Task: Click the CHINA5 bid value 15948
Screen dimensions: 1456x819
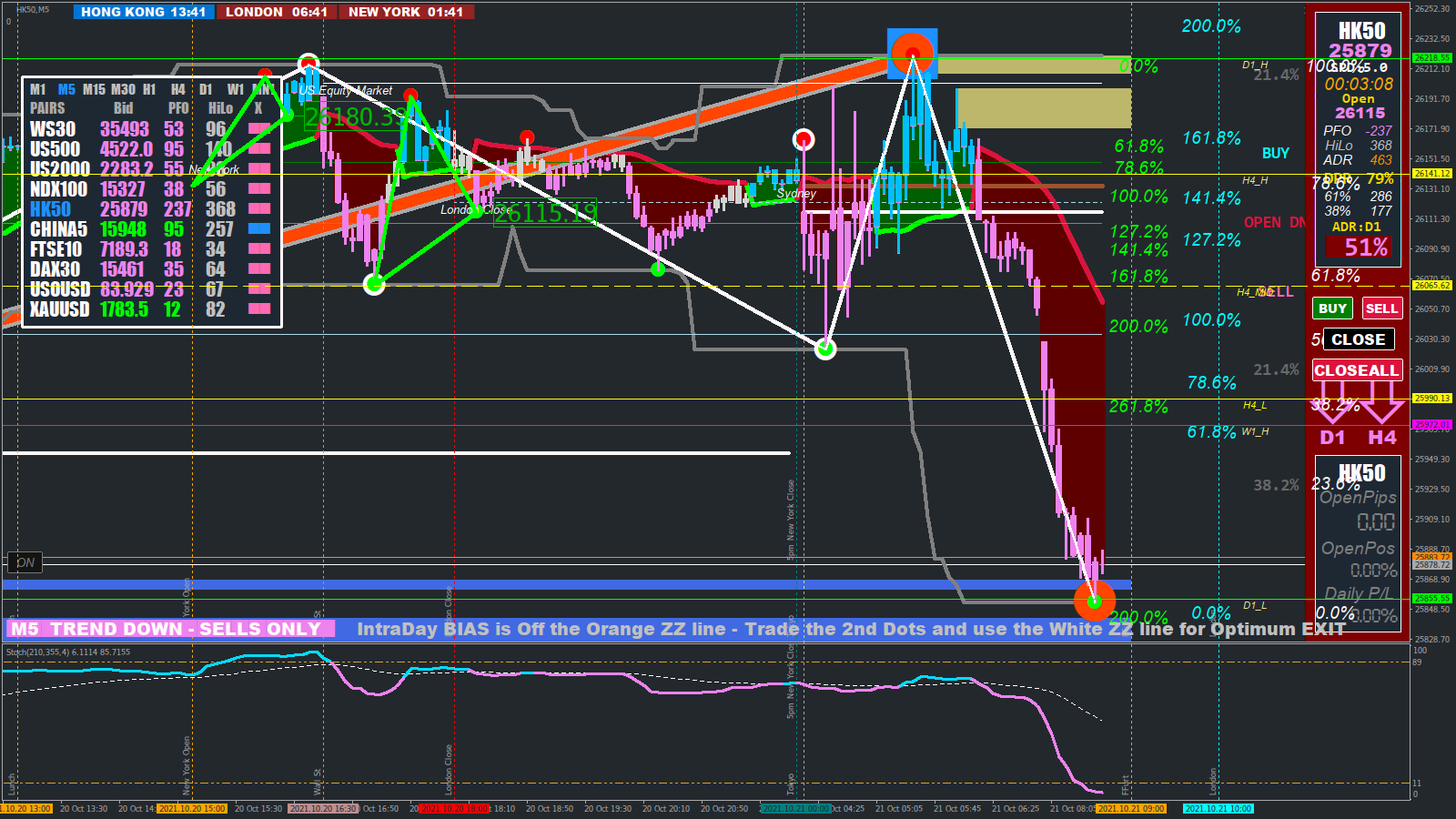Action: 123,229
